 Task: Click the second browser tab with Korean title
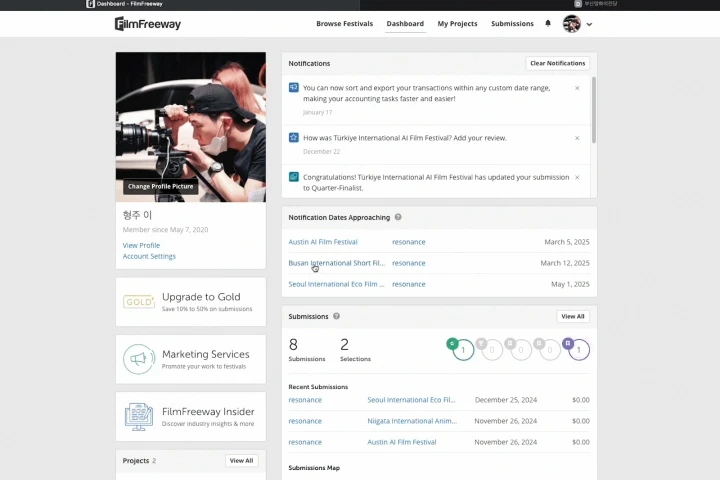(596, 4)
